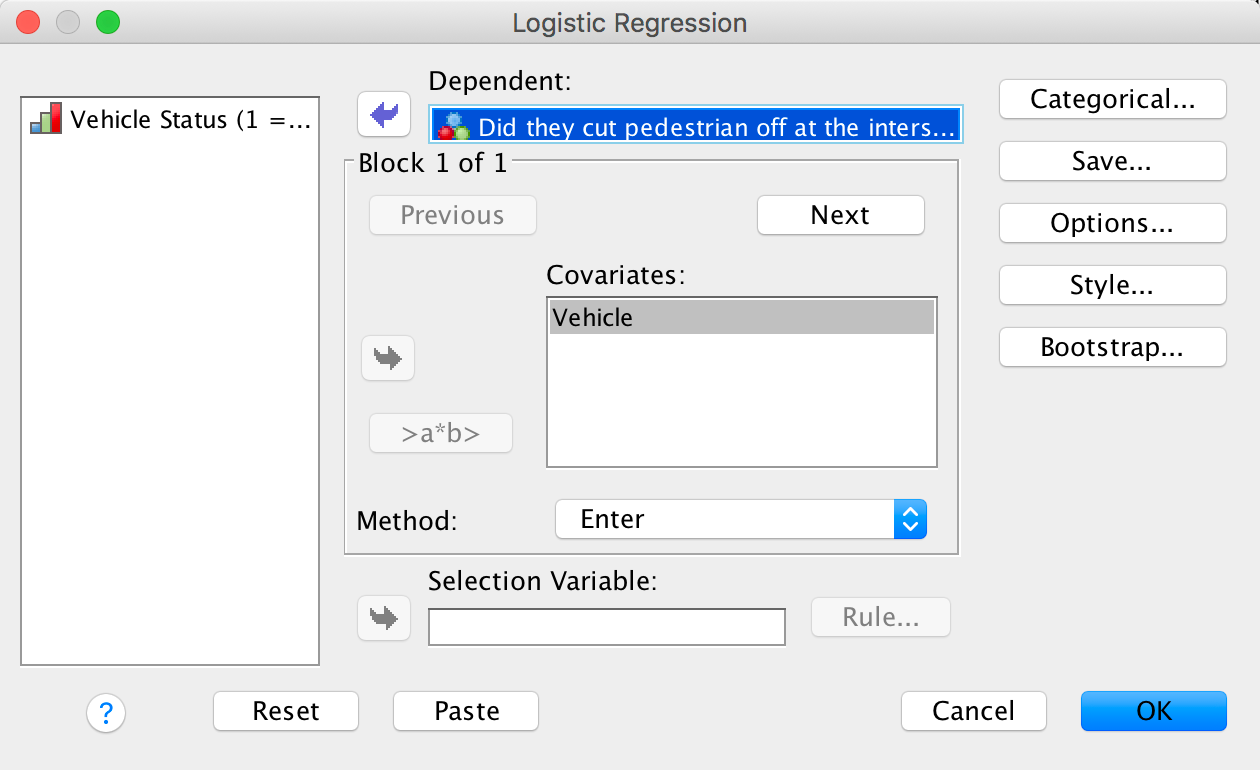Click inside the Selection Variable field
1260x770 pixels.
606,627
